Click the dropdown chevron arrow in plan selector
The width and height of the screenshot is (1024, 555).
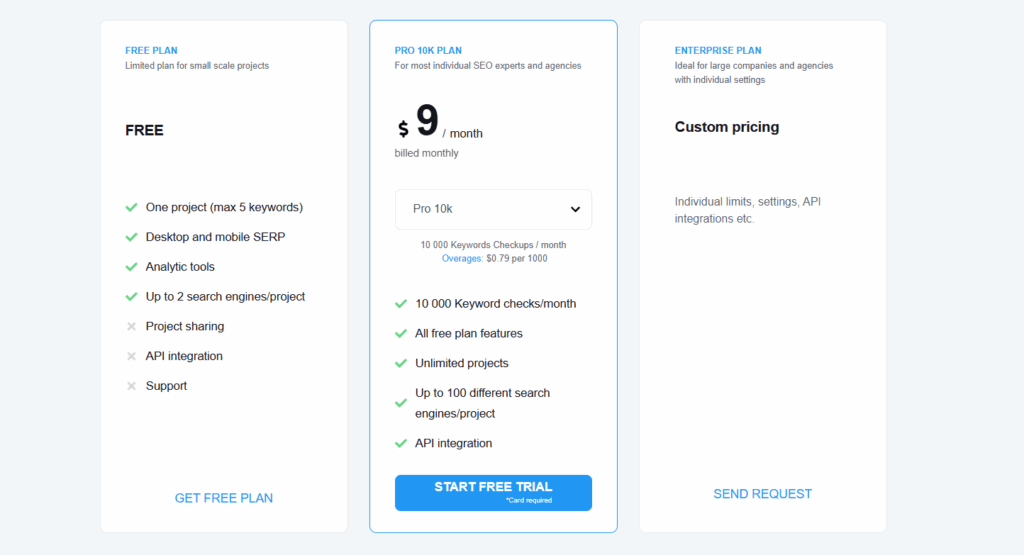point(575,210)
